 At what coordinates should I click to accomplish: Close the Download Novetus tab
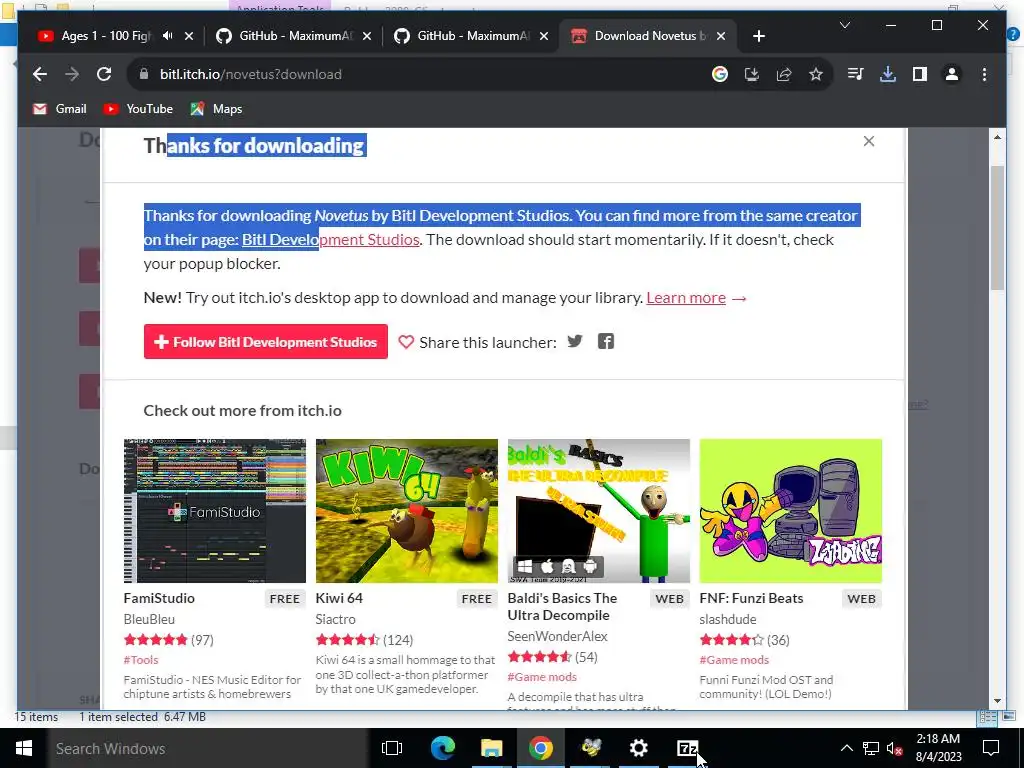pos(721,36)
